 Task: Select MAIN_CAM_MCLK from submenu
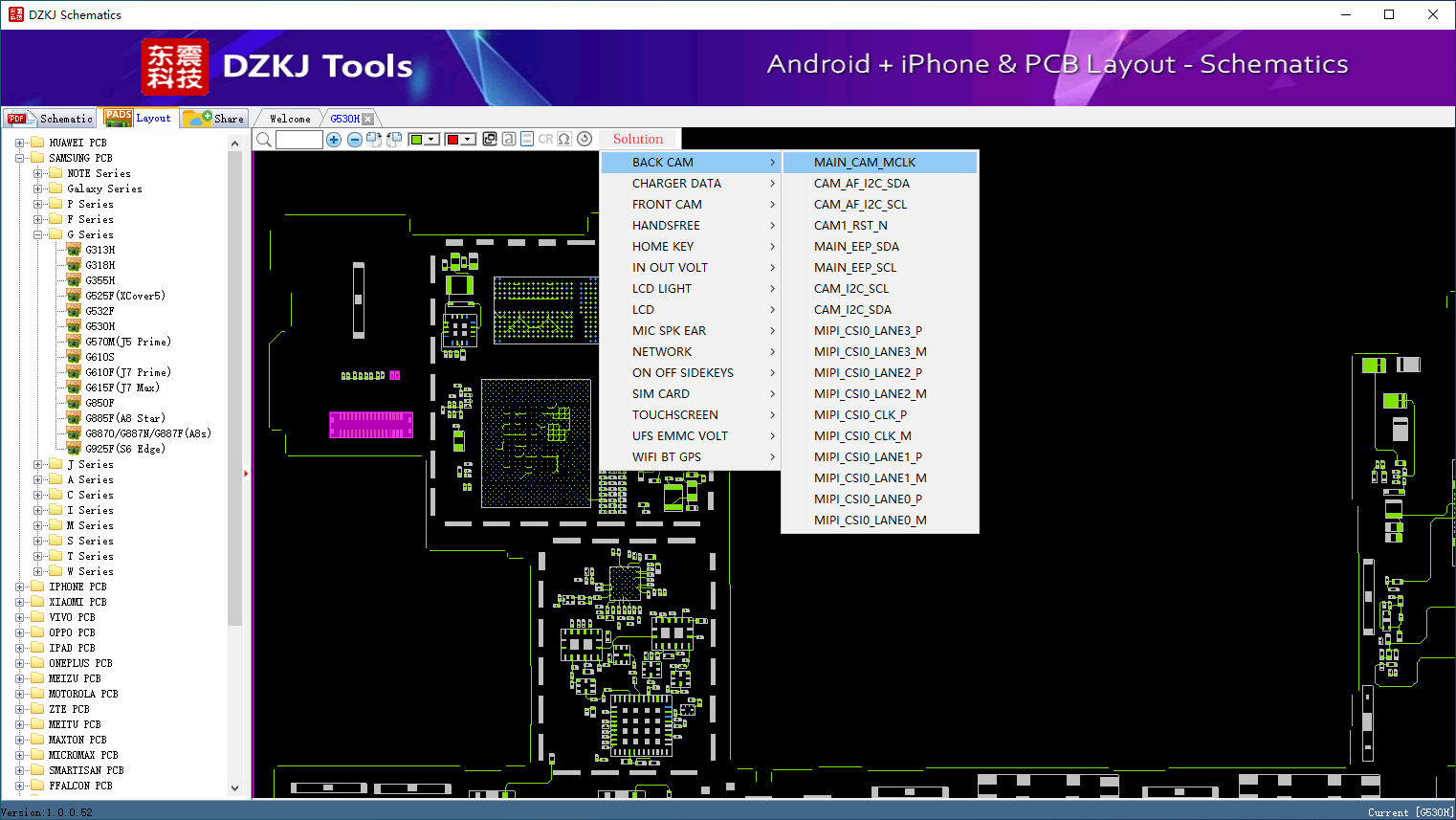pyautogui.click(x=865, y=163)
